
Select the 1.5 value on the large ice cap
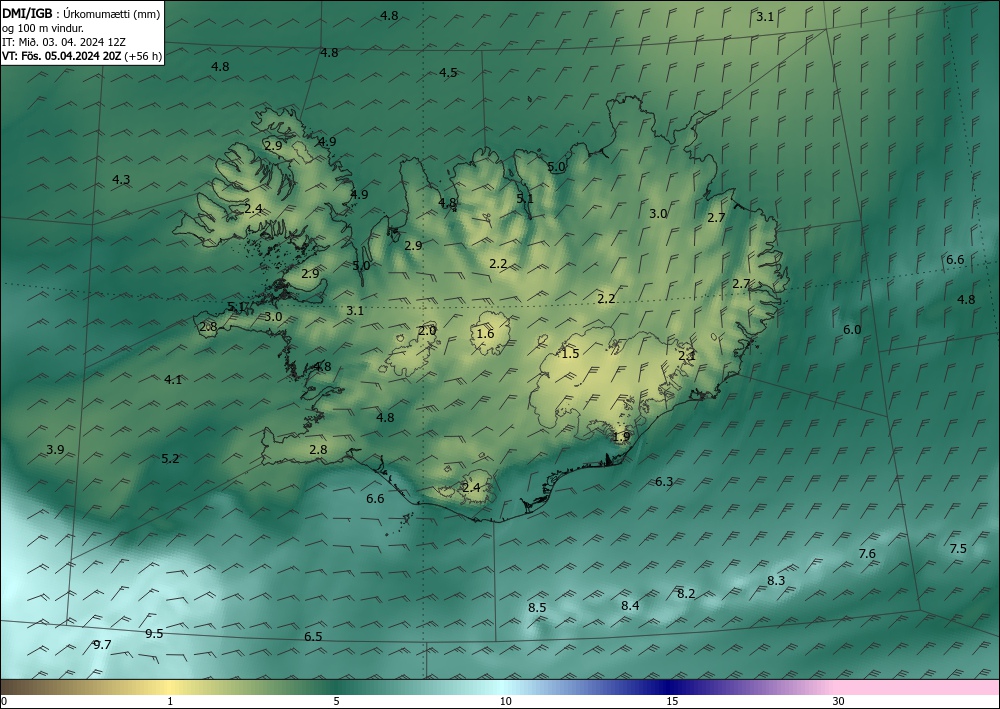pyautogui.click(x=570, y=353)
